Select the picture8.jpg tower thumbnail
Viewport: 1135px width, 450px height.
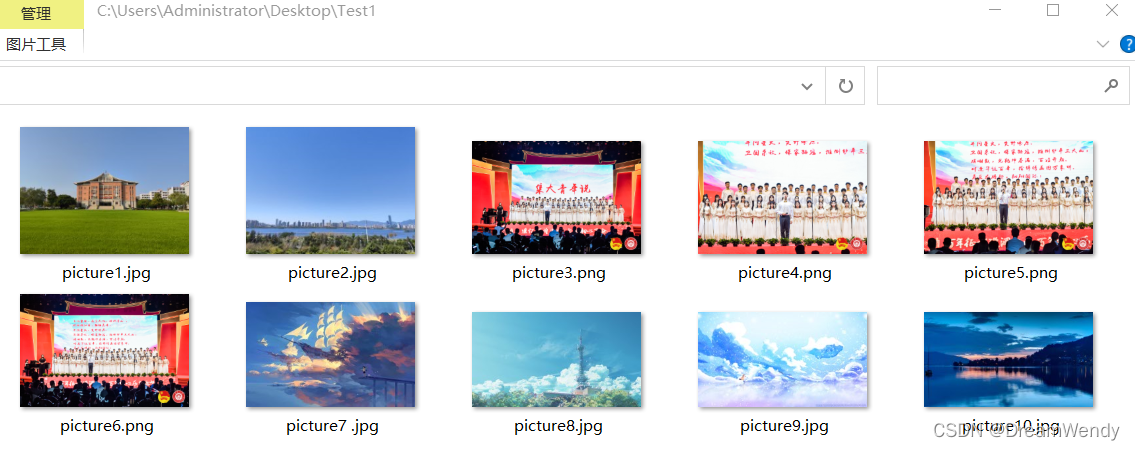(x=557, y=360)
